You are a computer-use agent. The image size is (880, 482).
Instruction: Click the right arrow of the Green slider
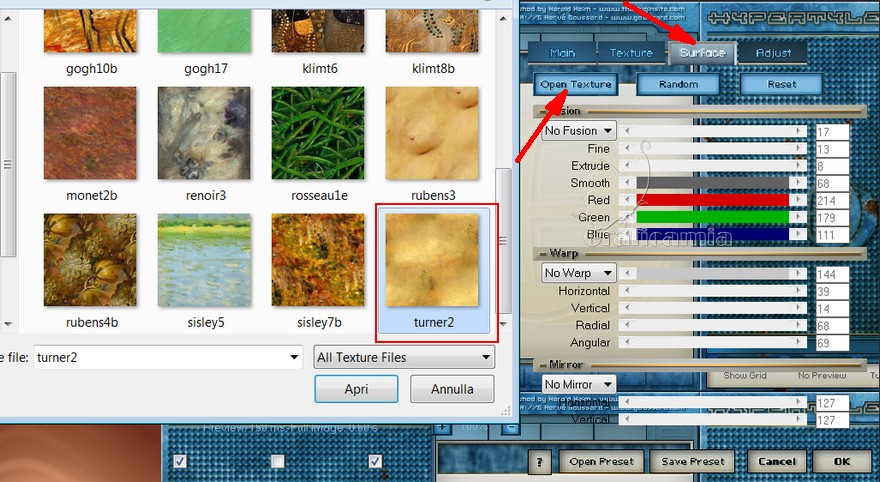coord(798,217)
